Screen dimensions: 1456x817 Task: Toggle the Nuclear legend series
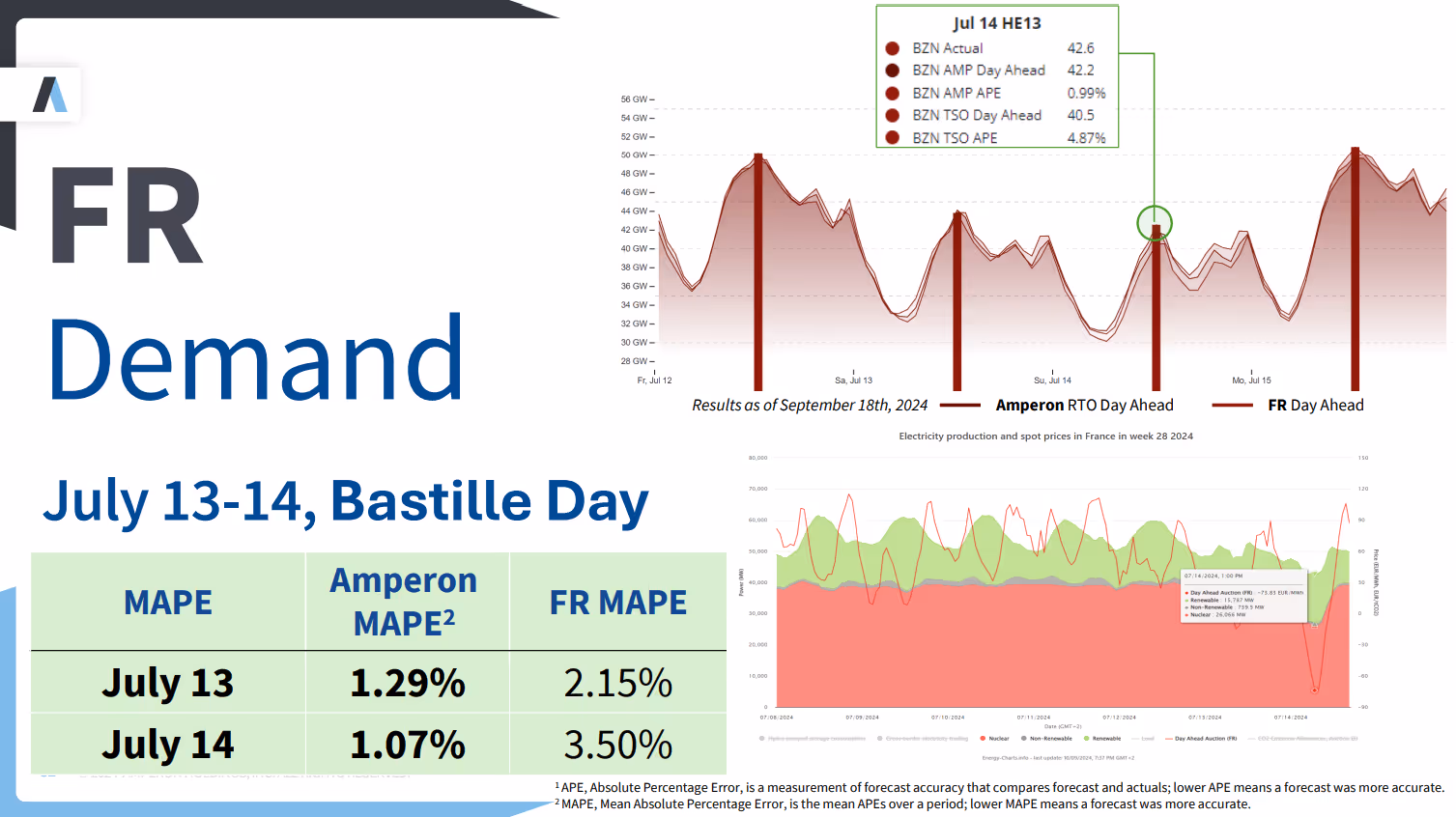point(994,739)
